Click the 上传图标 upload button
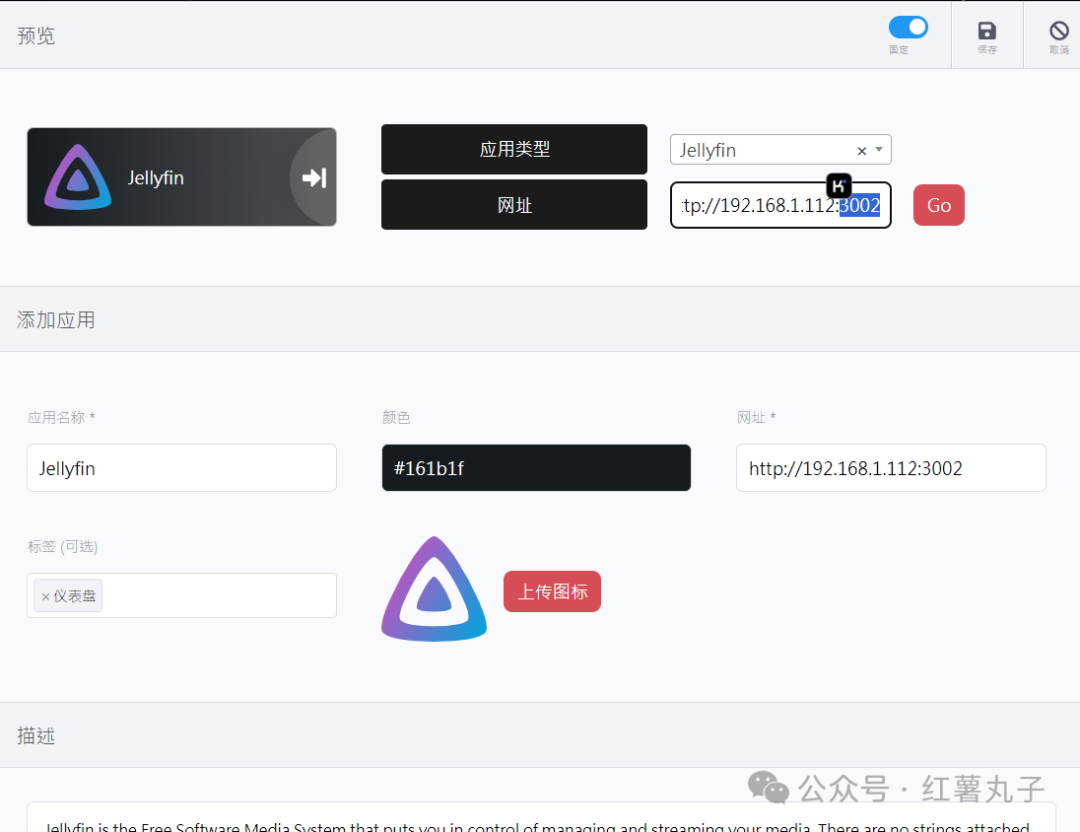 coord(552,592)
